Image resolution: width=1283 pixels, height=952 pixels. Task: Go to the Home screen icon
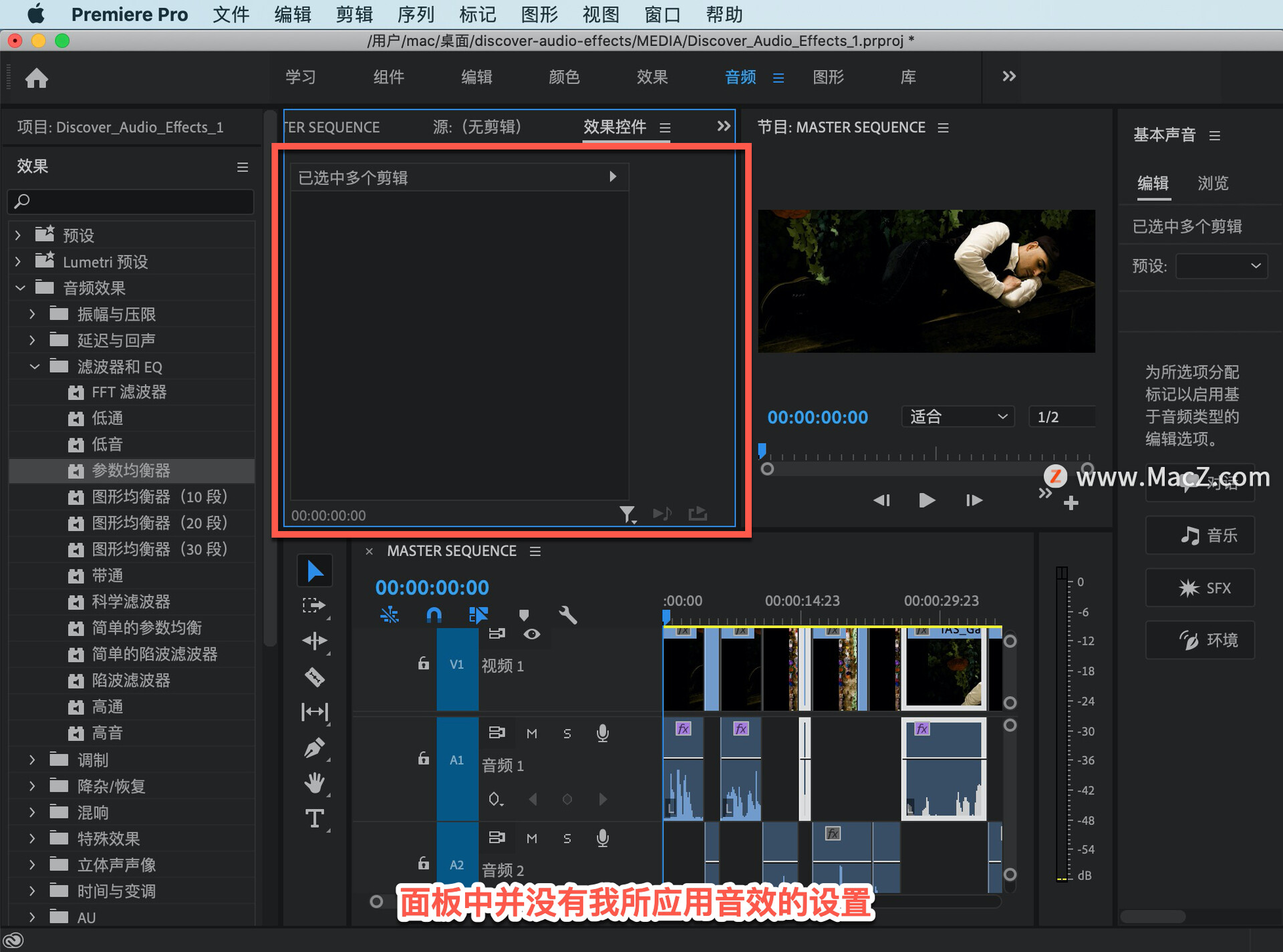coord(37,78)
